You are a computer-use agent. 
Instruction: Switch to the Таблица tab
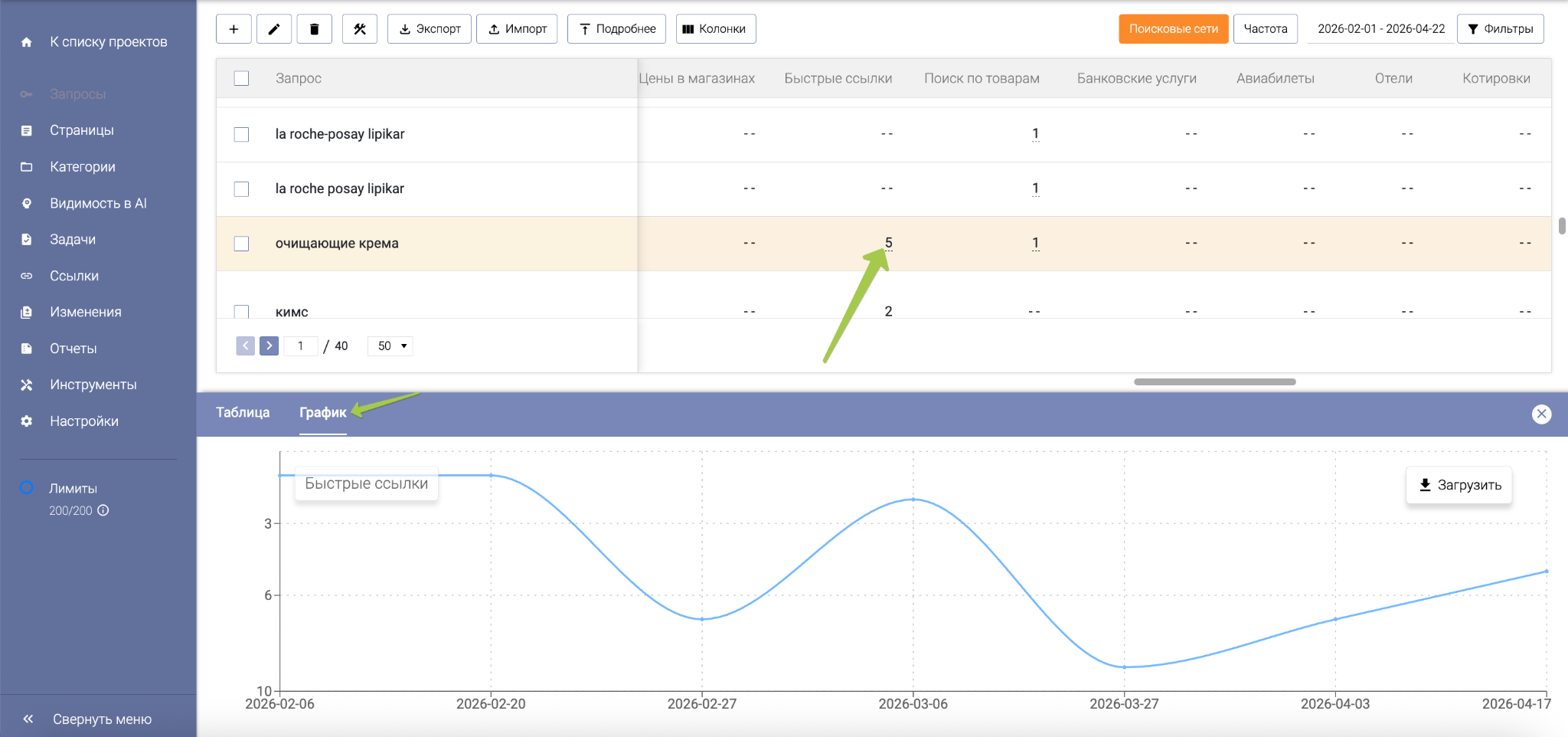[x=243, y=412]
